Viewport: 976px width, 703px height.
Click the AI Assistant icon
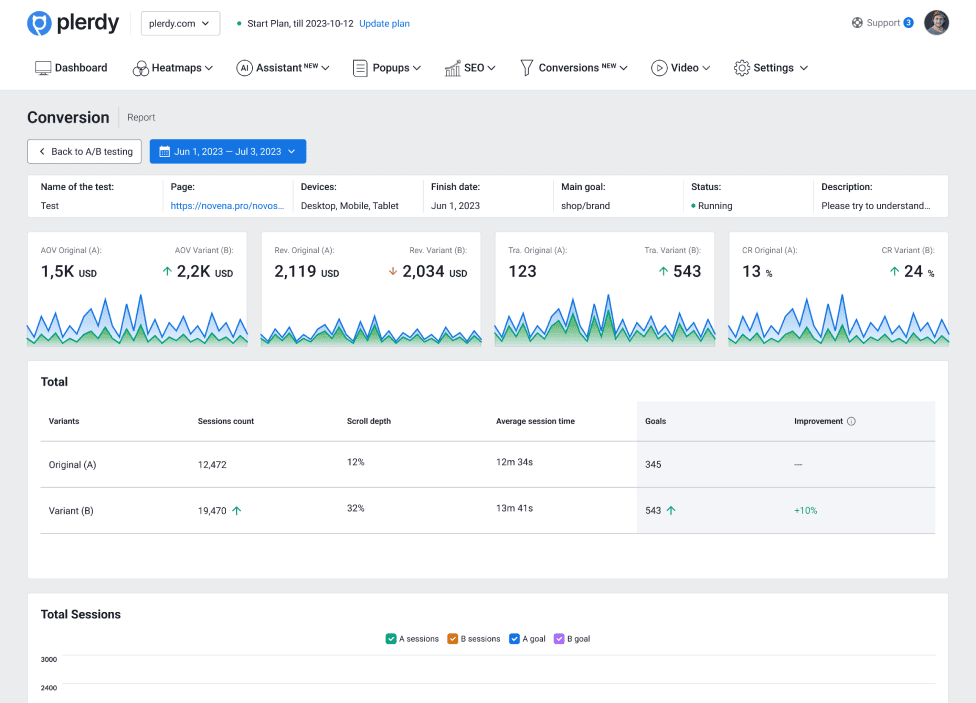pos(244,68)
